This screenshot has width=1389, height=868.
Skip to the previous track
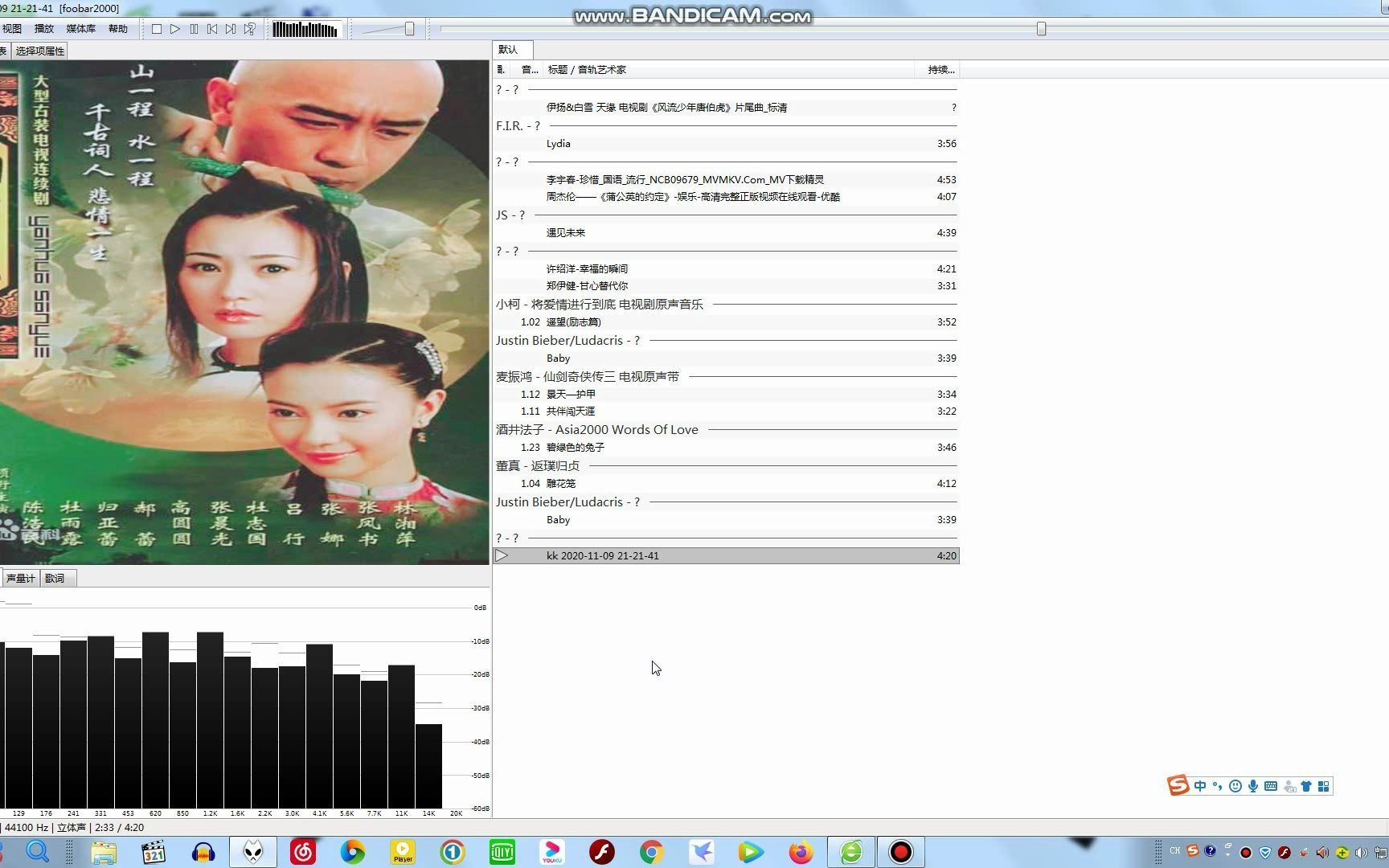[212, 29]
